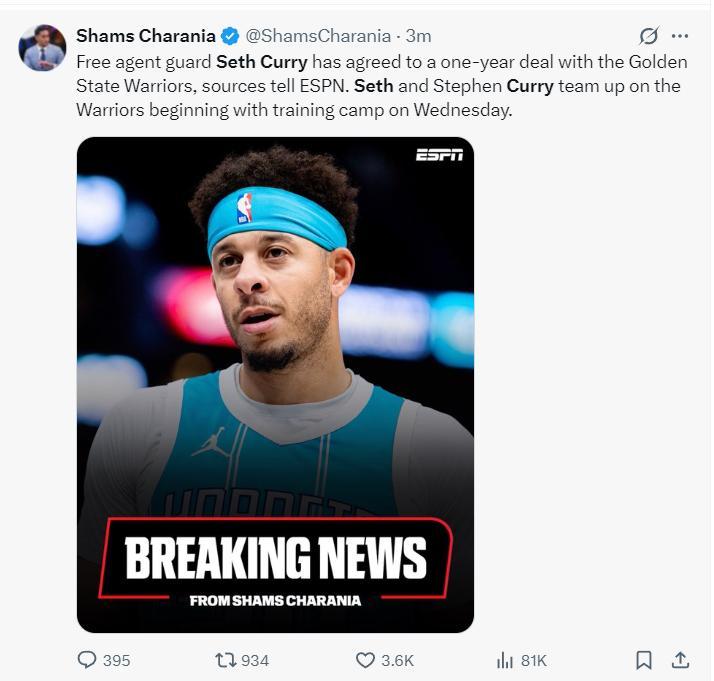Click the blue verified checkmark badge

coord(231,37)
